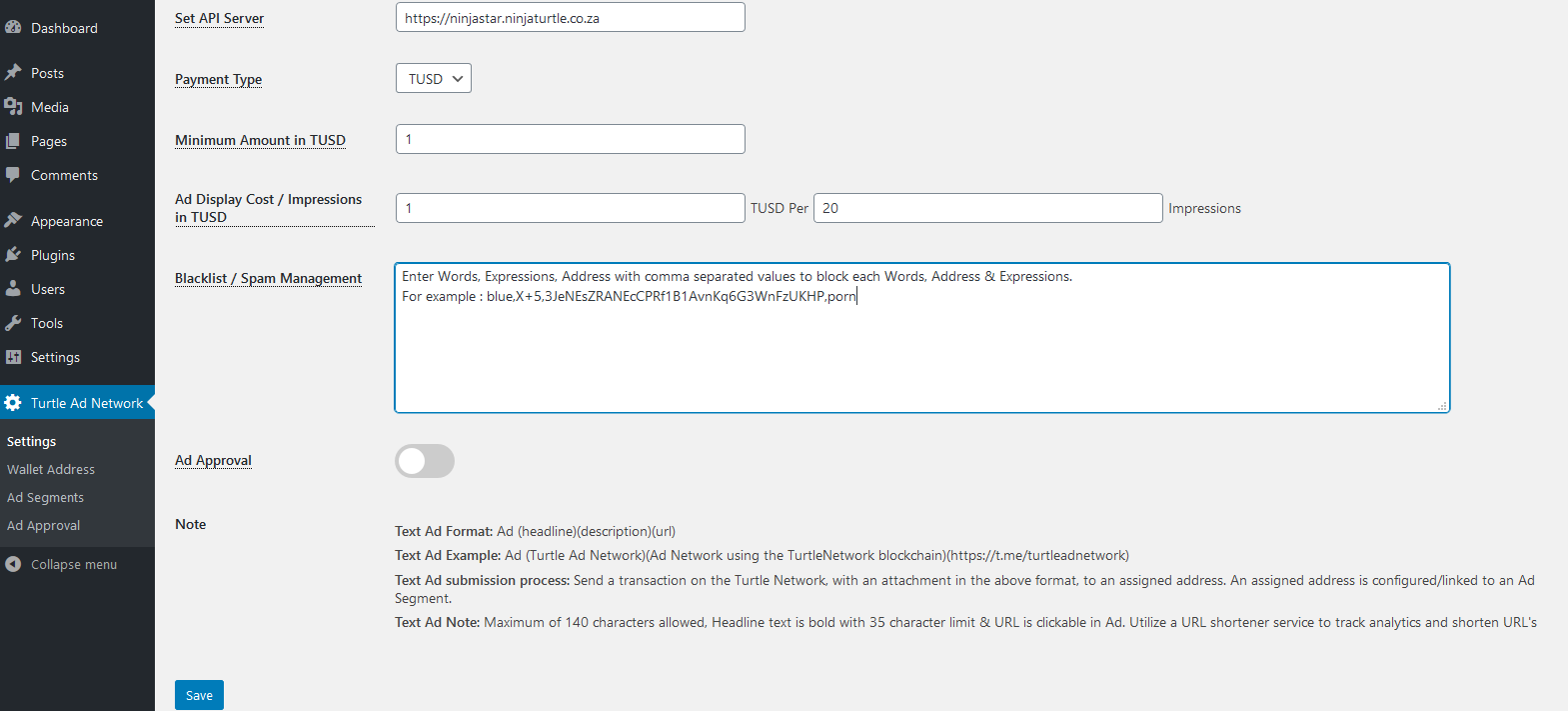Open the Settings submenu under Turtle Ad Network
This screenshot has height=711, width=1568.
click(x=32, y=441)
